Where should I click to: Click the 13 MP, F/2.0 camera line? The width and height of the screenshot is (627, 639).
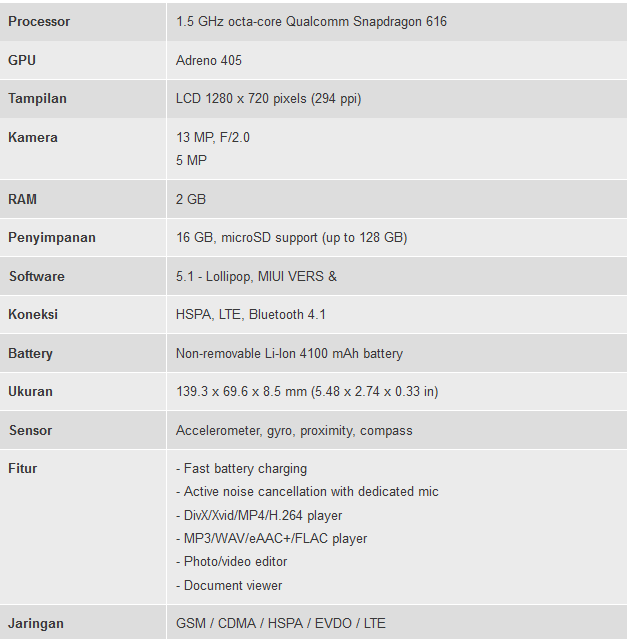coord(213,137)
